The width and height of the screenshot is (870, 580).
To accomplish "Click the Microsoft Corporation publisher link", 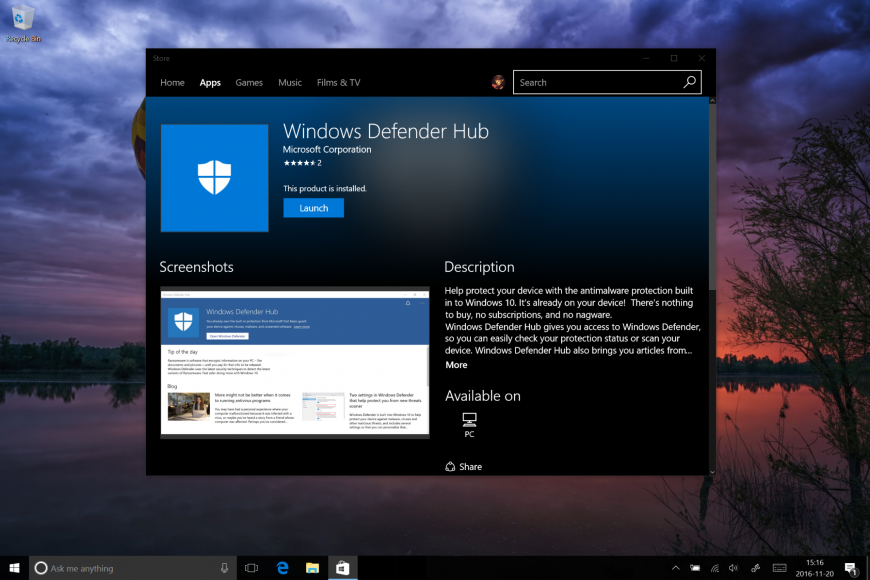I will 327,150.
